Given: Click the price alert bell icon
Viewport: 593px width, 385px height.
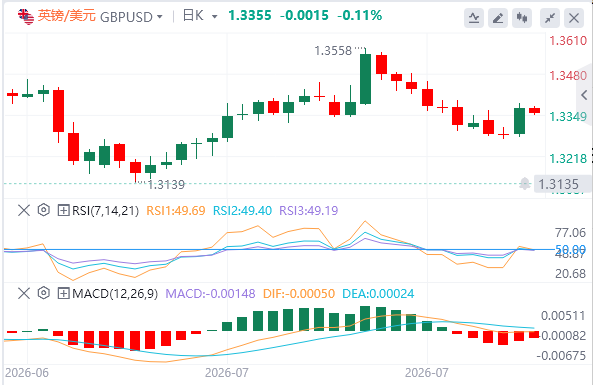Looking at the screenshot, I should coord(525,184).
